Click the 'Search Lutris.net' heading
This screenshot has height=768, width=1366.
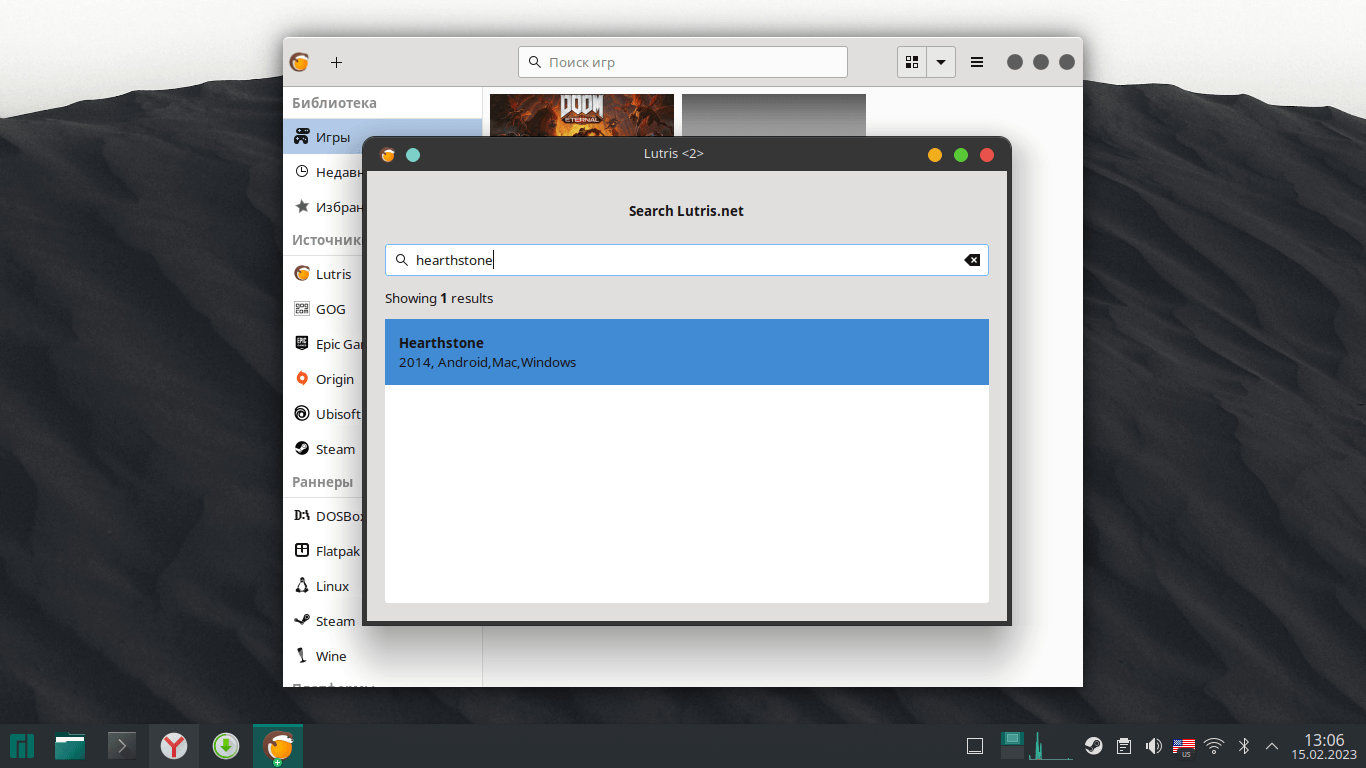pyautogui.click(x=686, y=211)
